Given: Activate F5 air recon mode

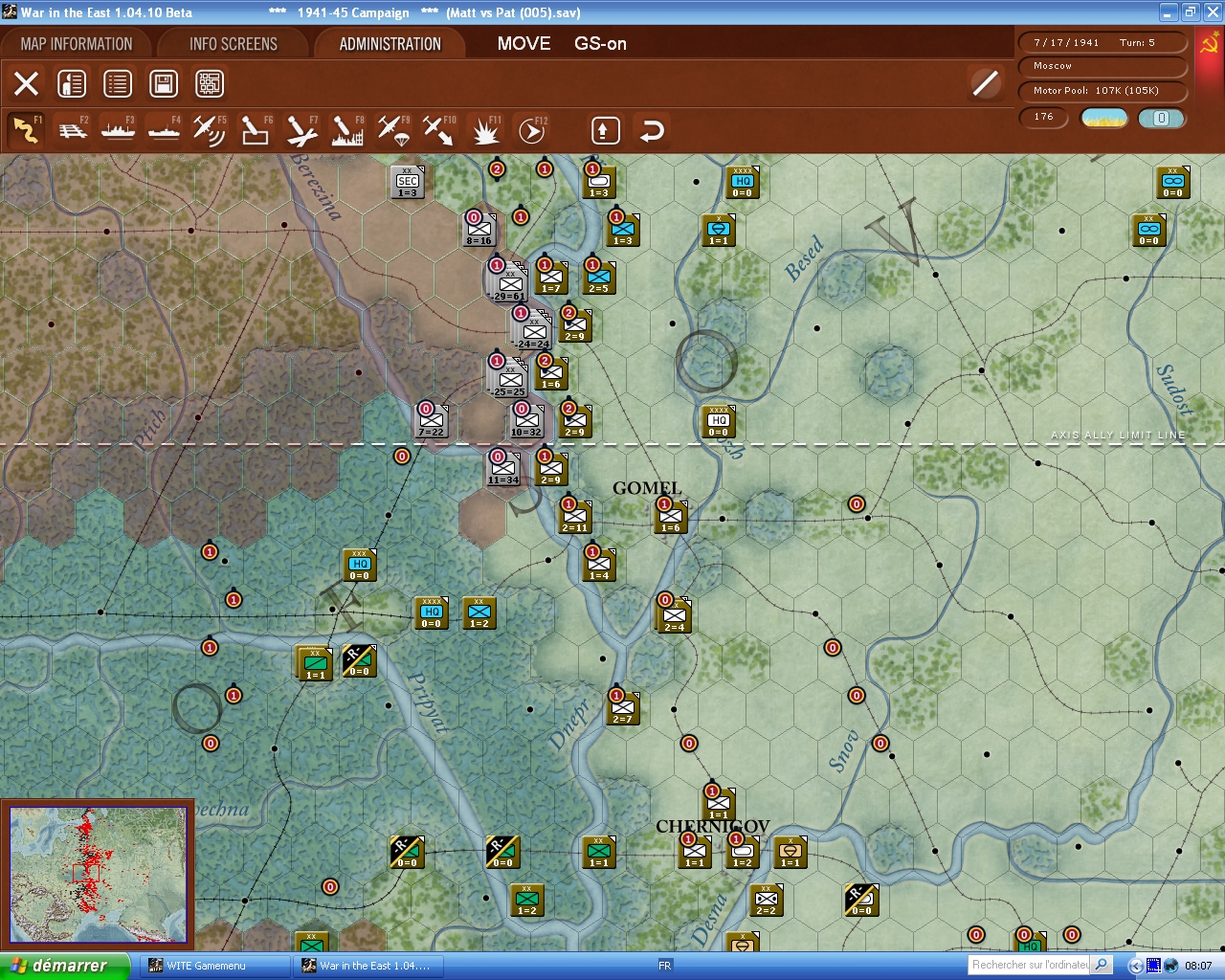Looking at the screenshot, I should tap(209, 130).
